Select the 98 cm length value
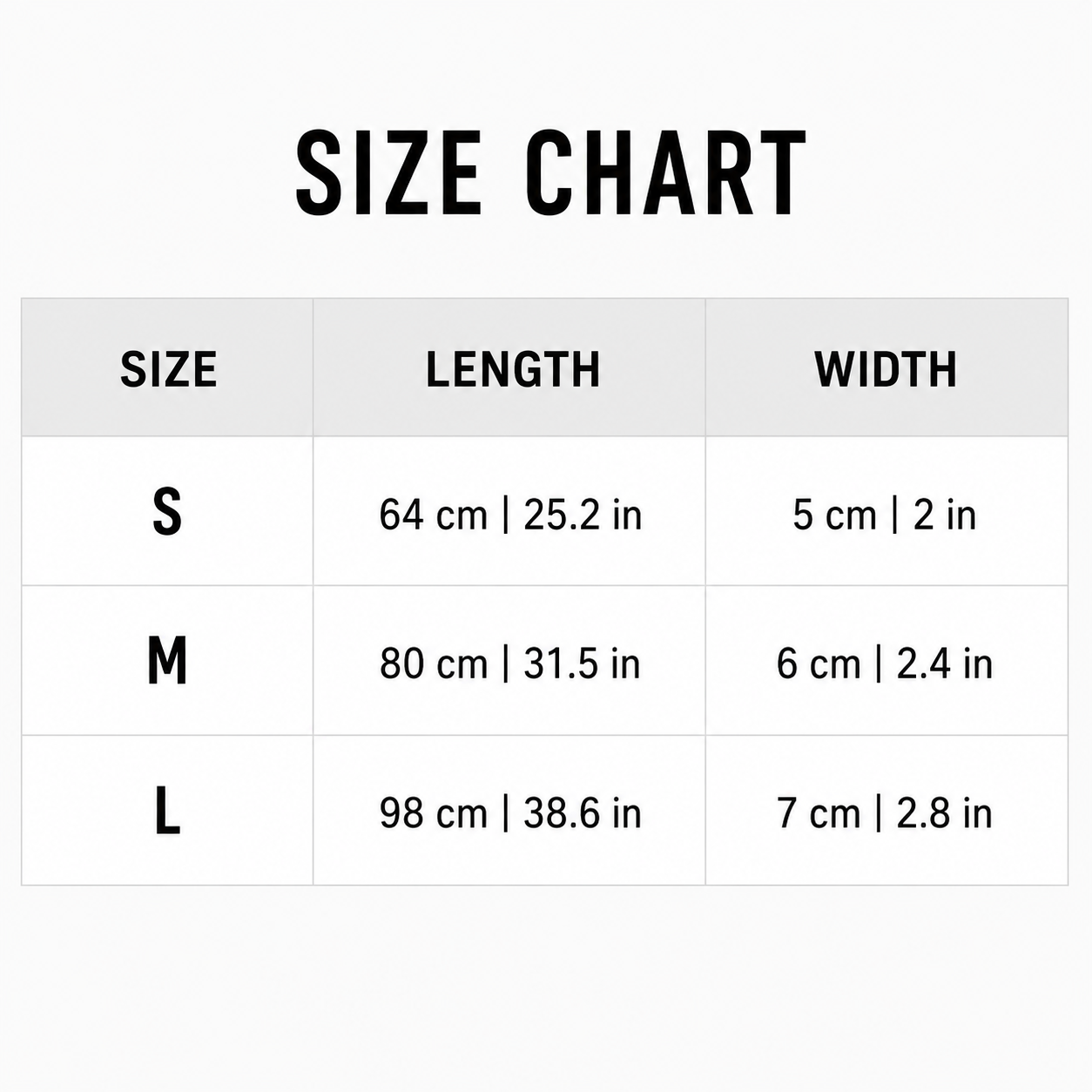 [433, 813]
